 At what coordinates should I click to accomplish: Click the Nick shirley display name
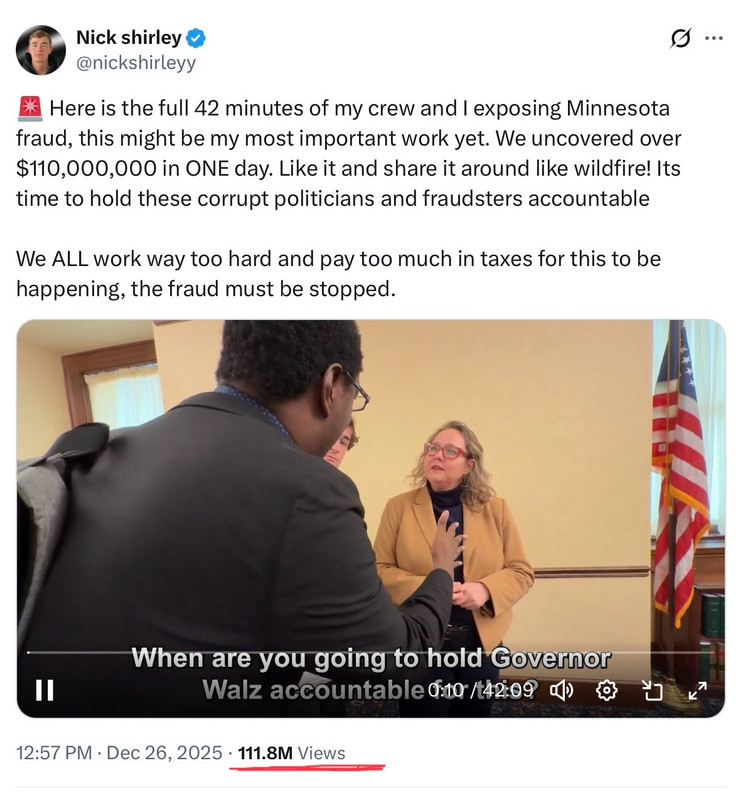pyautogui.click(x=129, y=38)
